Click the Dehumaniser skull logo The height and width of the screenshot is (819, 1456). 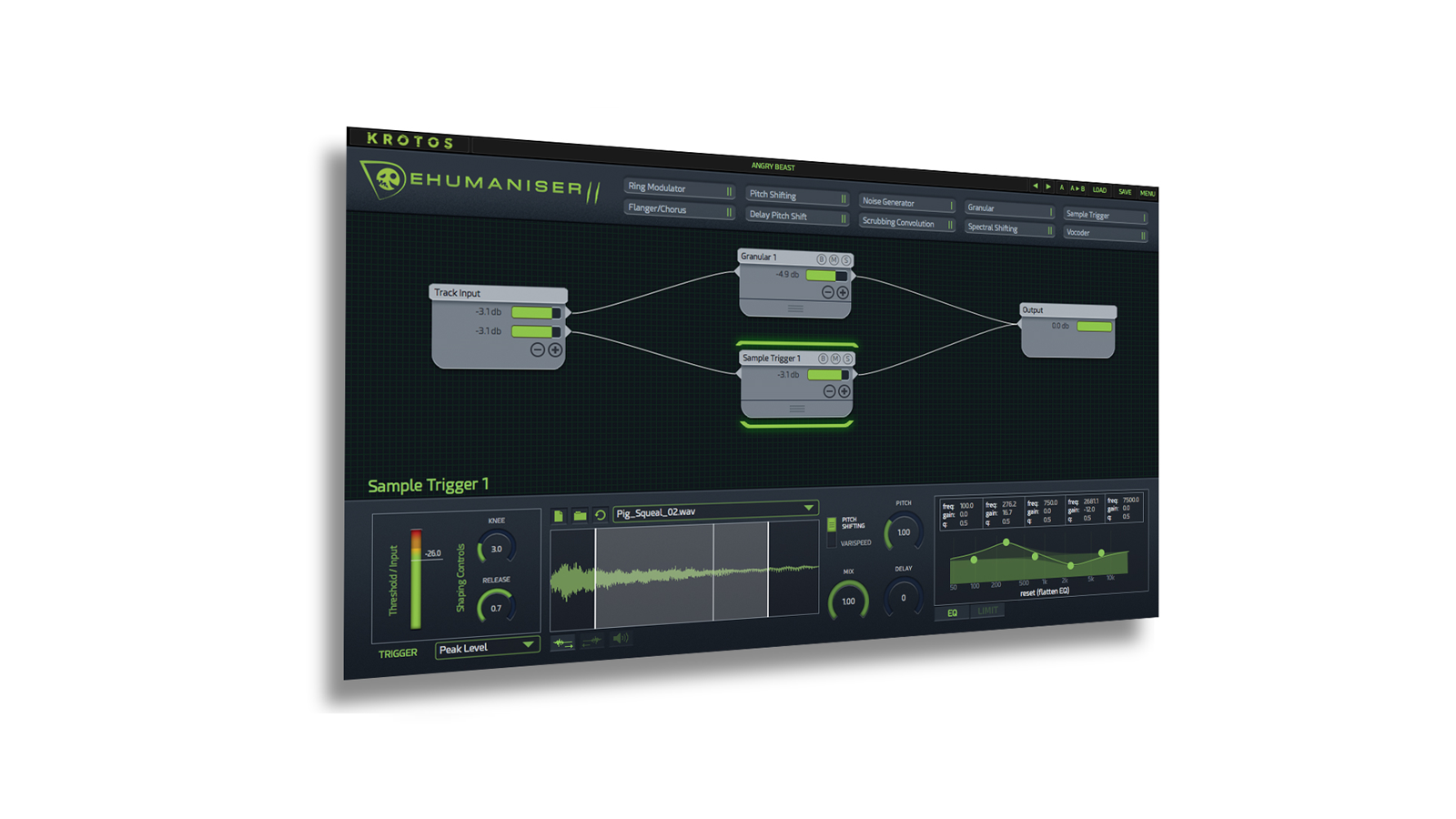pyautogui.click(x=387, y=178)
